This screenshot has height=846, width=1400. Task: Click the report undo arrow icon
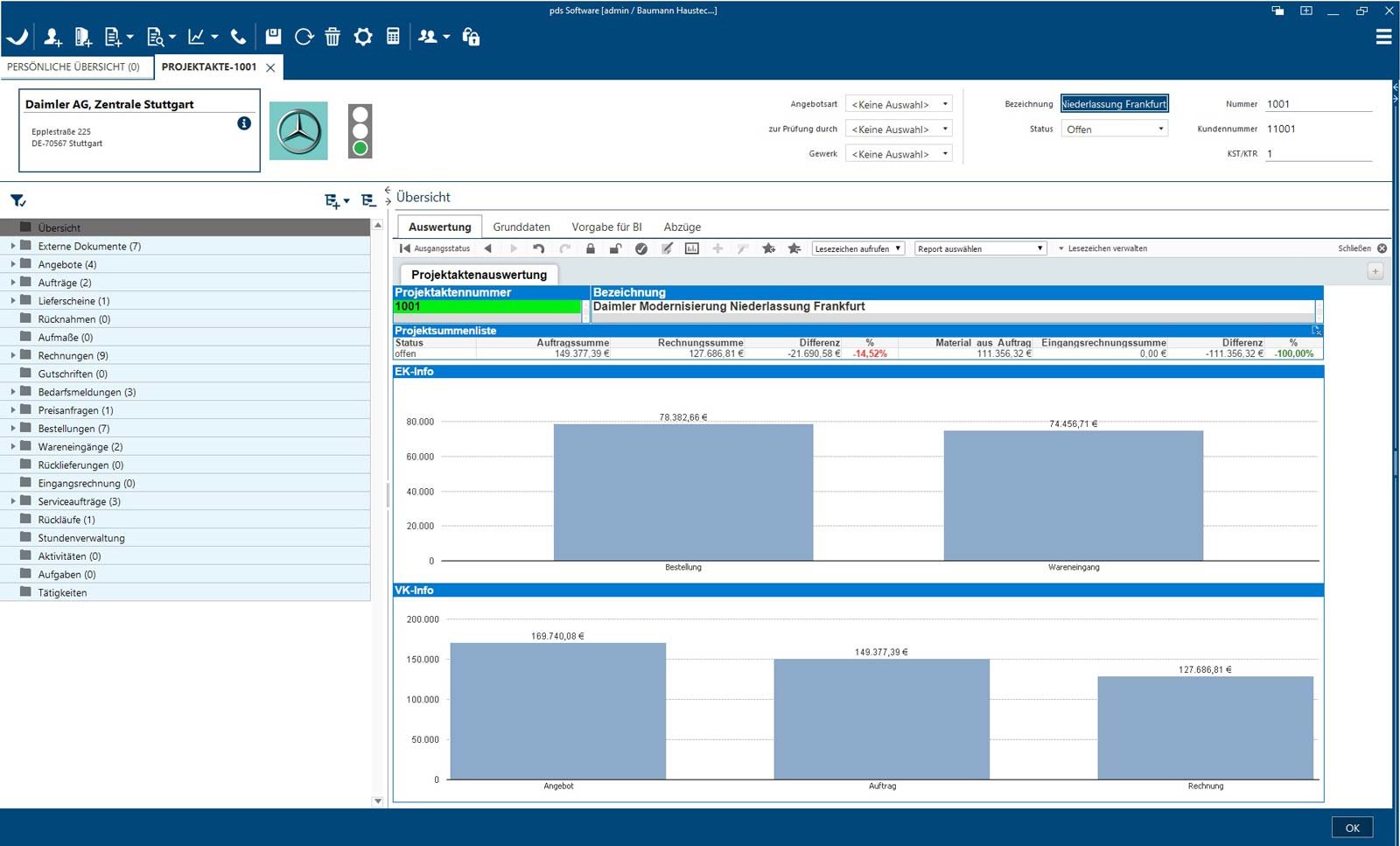pyautogui.click(x=539, y=248)
